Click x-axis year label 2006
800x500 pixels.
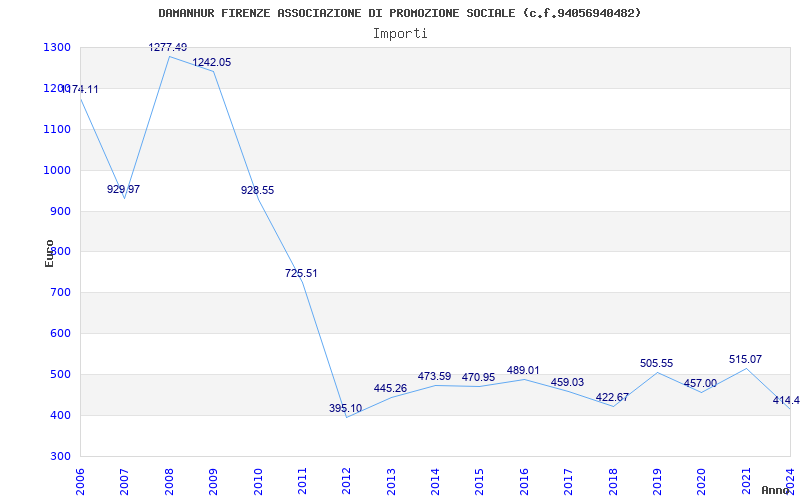click(81, 481)
